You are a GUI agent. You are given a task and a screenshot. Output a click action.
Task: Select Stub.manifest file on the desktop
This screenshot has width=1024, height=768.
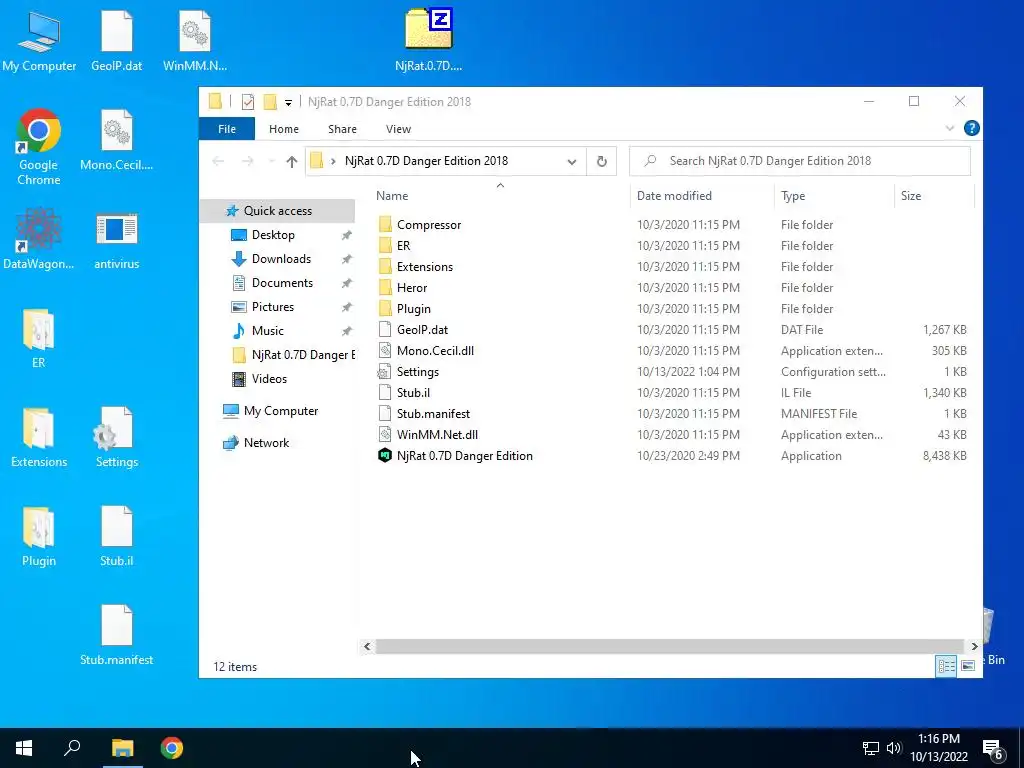pyautogui.click(x=116, y=635)
